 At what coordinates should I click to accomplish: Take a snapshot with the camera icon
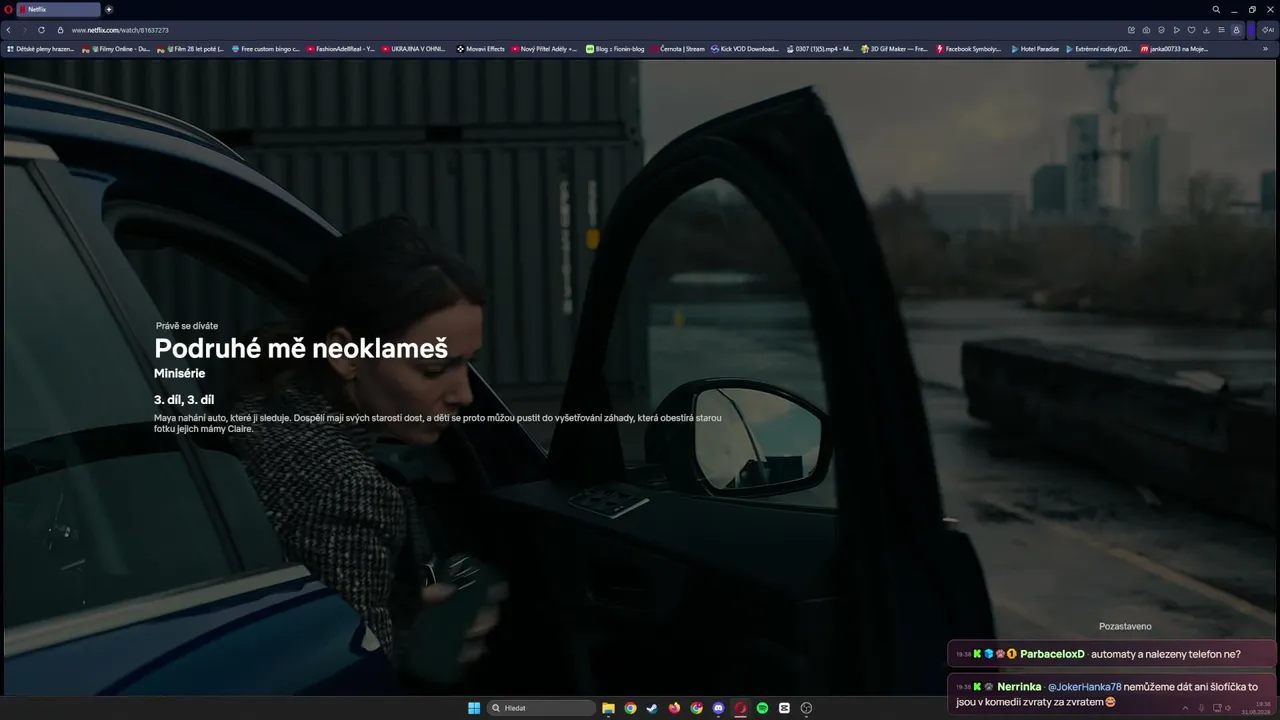[1146, 30]
